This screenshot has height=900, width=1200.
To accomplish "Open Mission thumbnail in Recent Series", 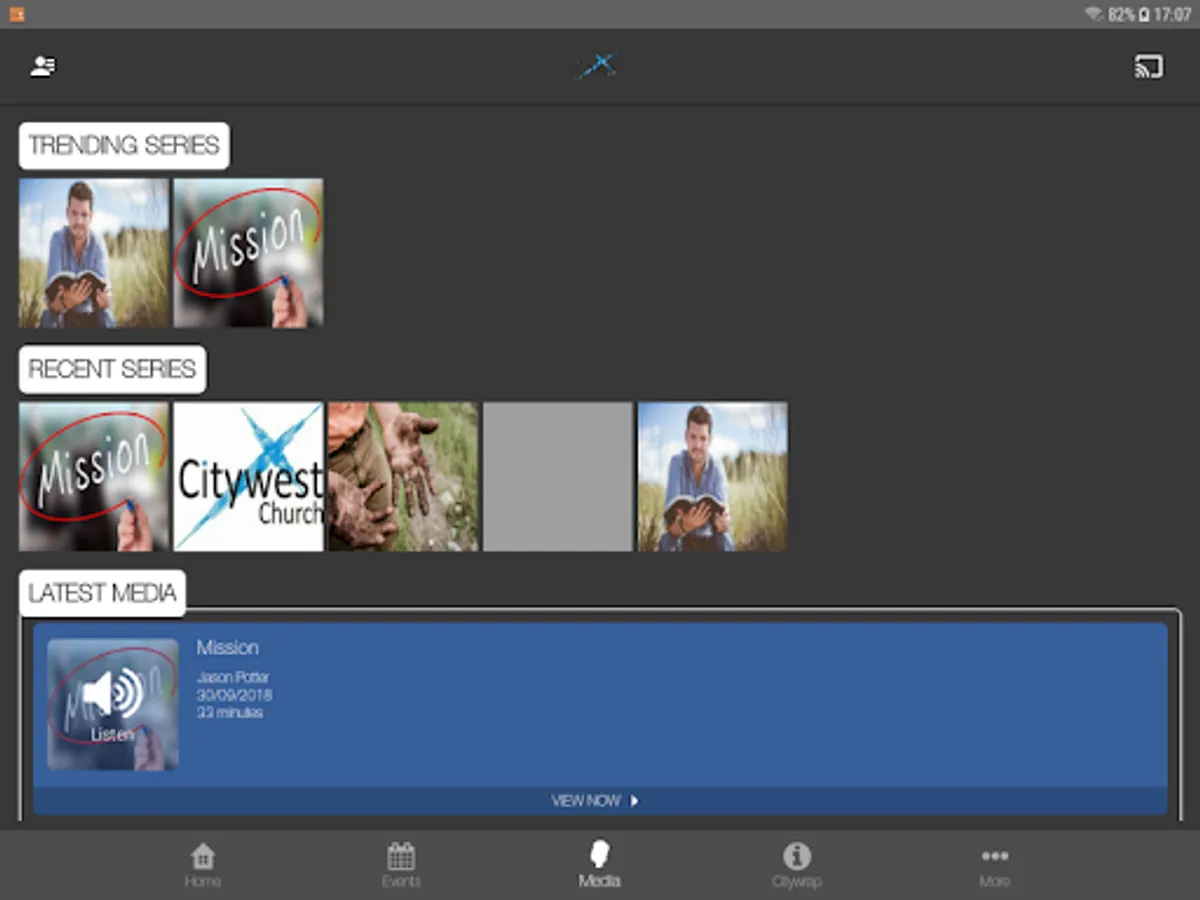I will pos(94,477).
